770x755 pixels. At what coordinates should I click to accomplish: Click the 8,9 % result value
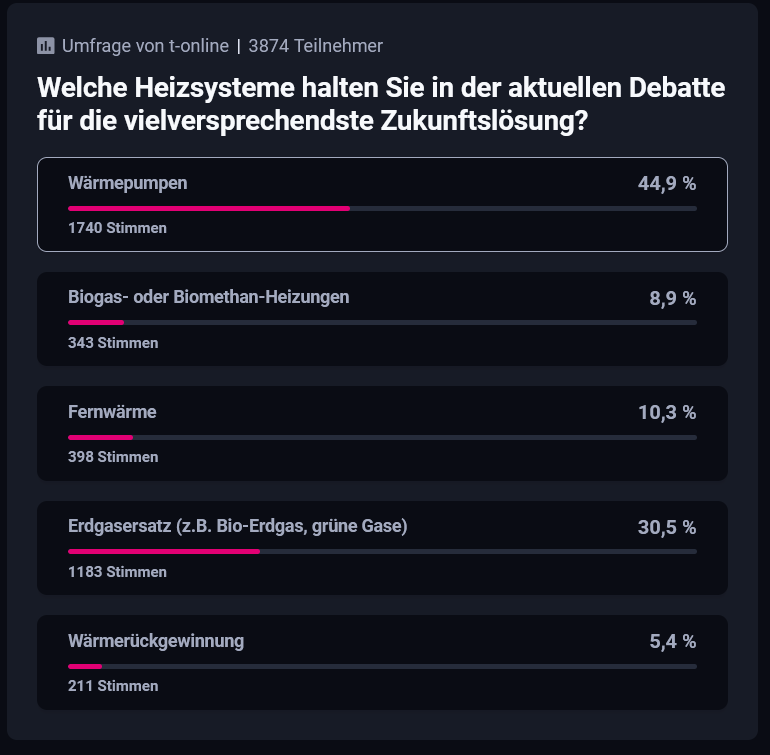(672, 298)
